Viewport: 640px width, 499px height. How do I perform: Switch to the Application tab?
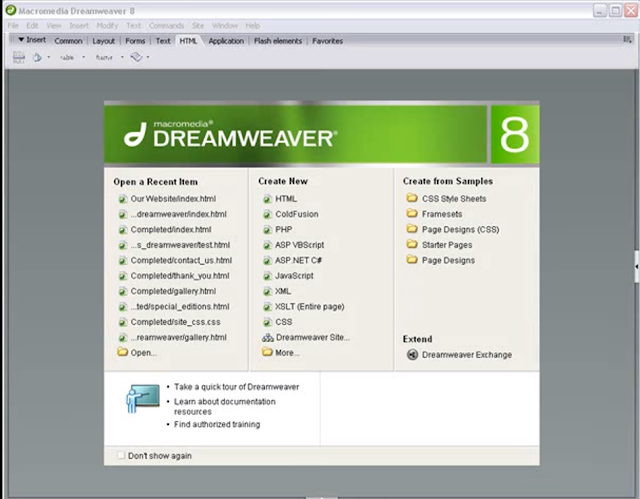[226, 41]
